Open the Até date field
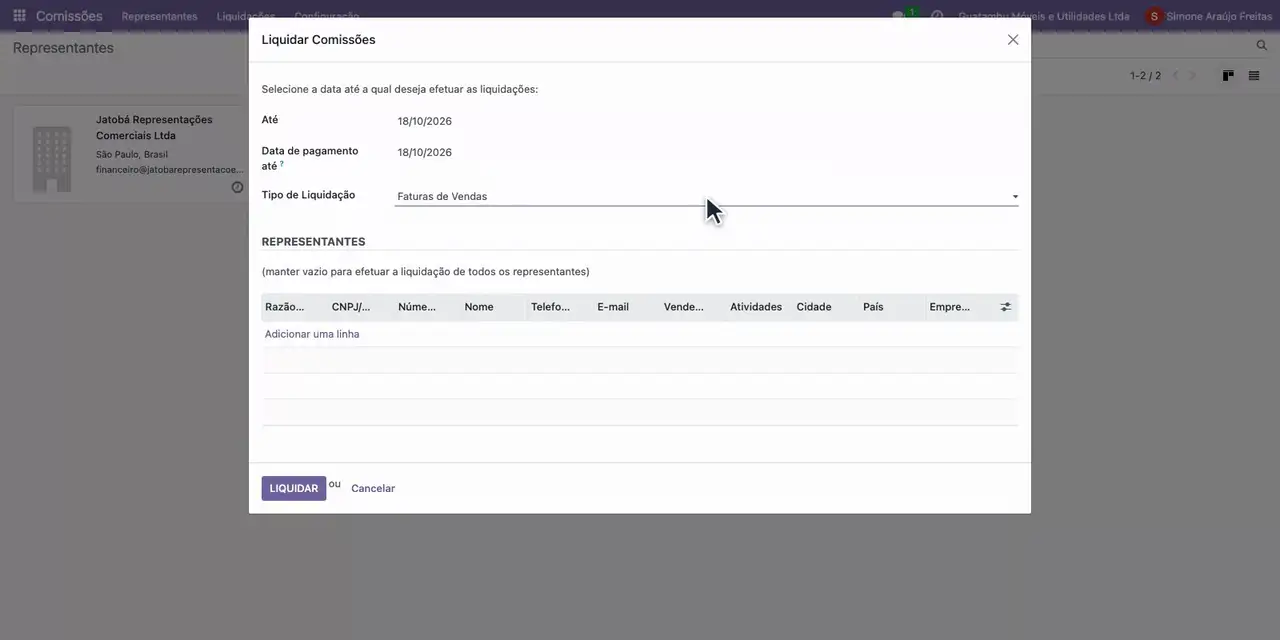The height and width of the screenshot is (640, 1280). [x=707, y=121]
